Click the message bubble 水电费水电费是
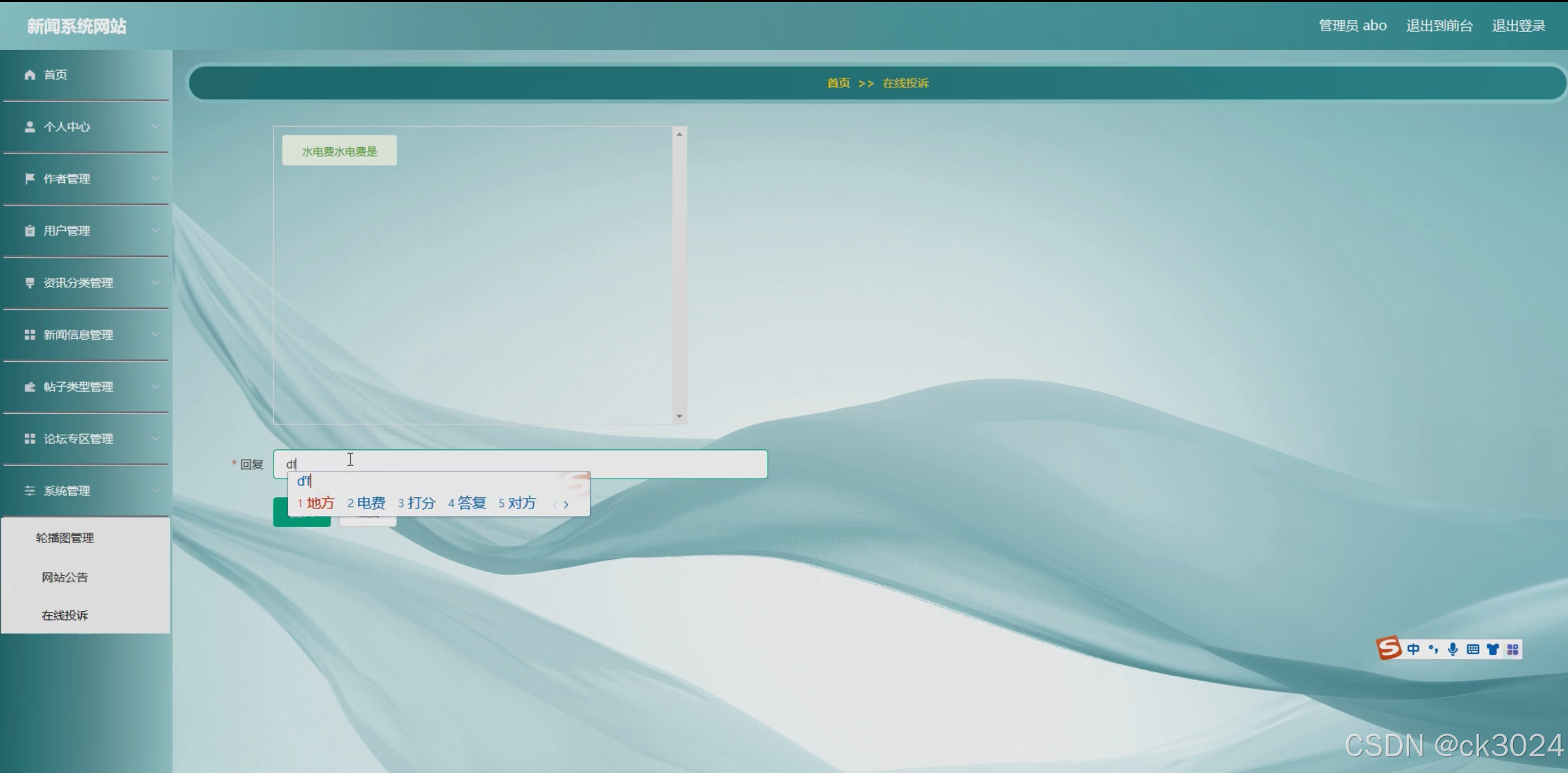Image resolution: width=1568 pixels, height=773 pixels. coord(339,151)
